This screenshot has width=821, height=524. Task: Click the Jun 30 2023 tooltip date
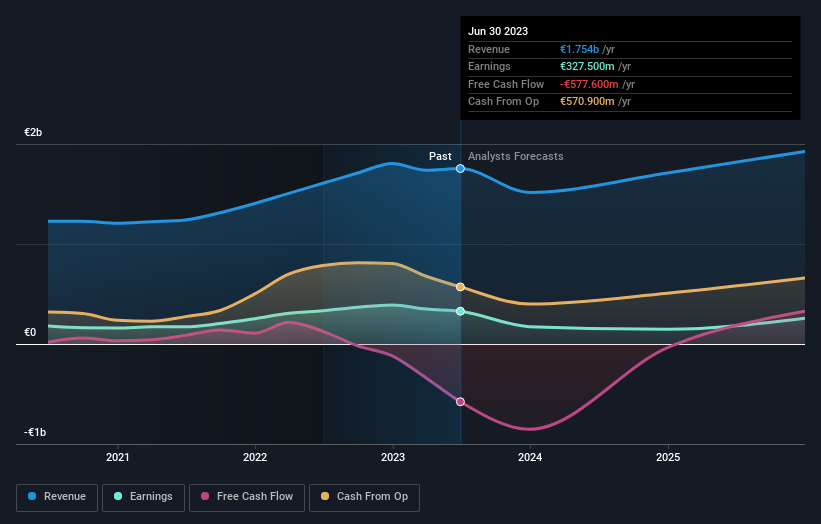[x=498, y=31]
